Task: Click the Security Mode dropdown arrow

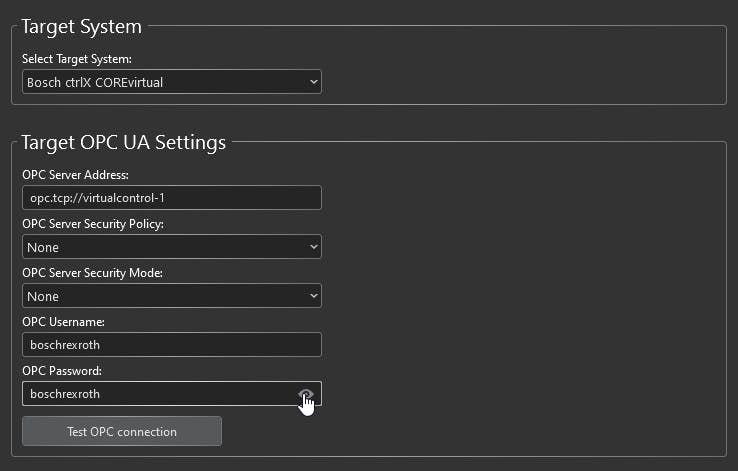Action: pyautogui.click(x=313, y=296)
